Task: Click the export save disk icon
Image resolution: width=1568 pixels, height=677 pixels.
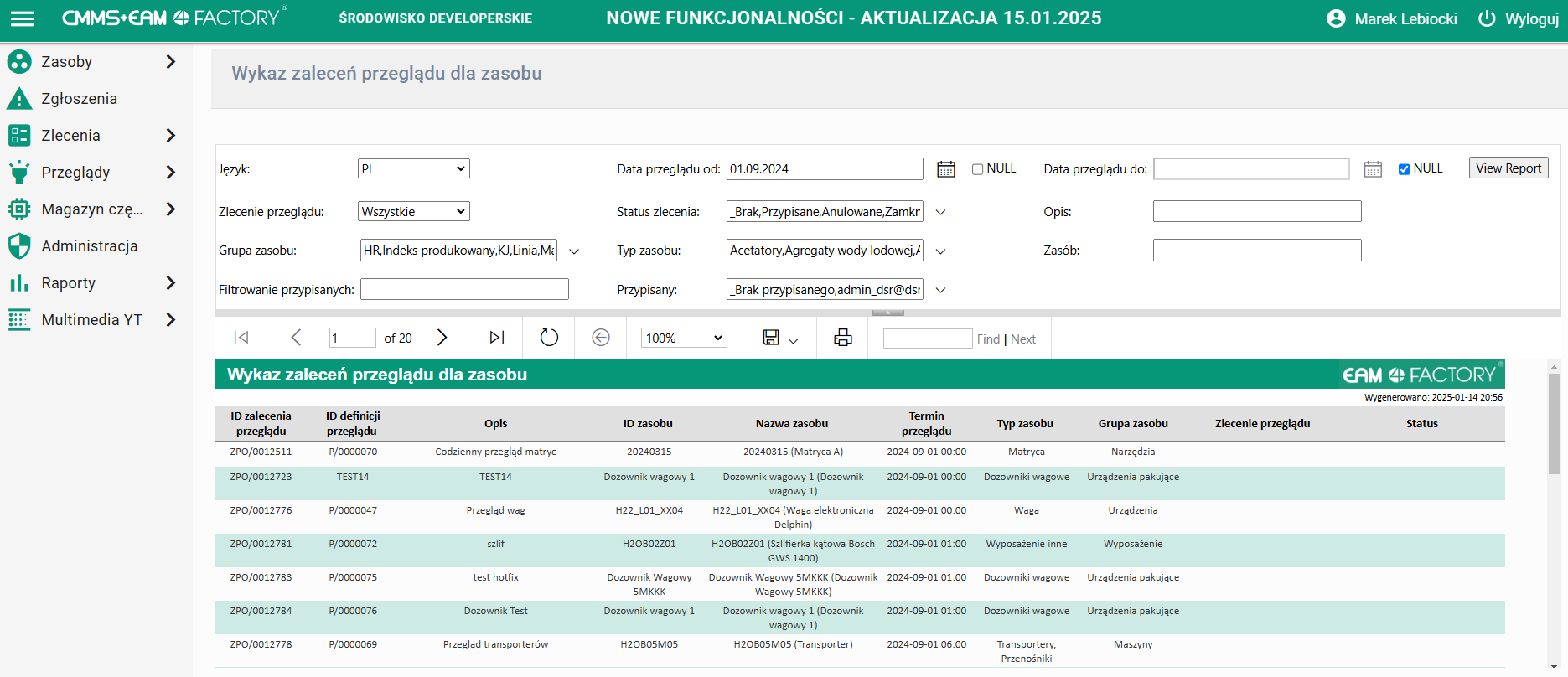Action: point(771,338)
